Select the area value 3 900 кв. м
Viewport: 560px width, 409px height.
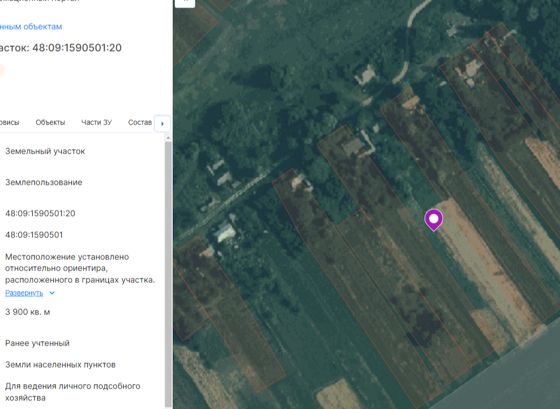tap(28, 312)
